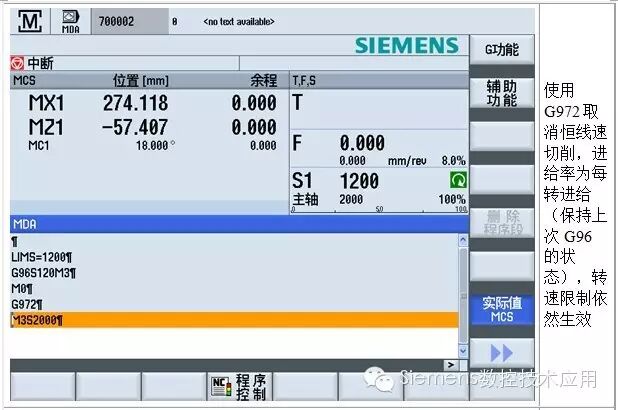Click the blue MDA header bar
The height and width of the screenshot is (410, 618).
[x=239, y=224]
